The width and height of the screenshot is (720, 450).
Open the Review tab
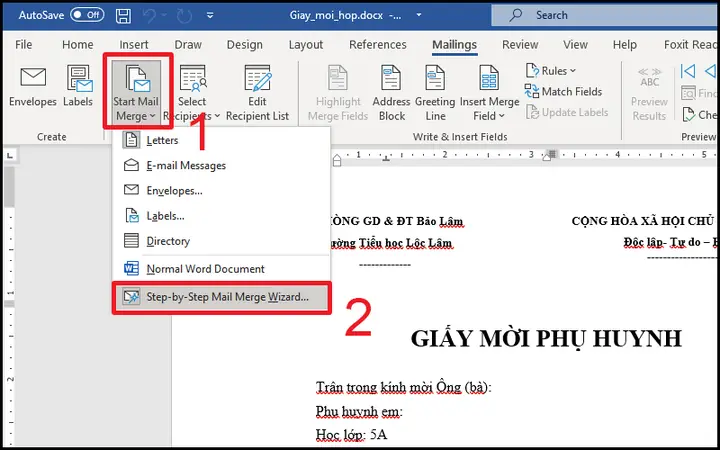[520, 45]
